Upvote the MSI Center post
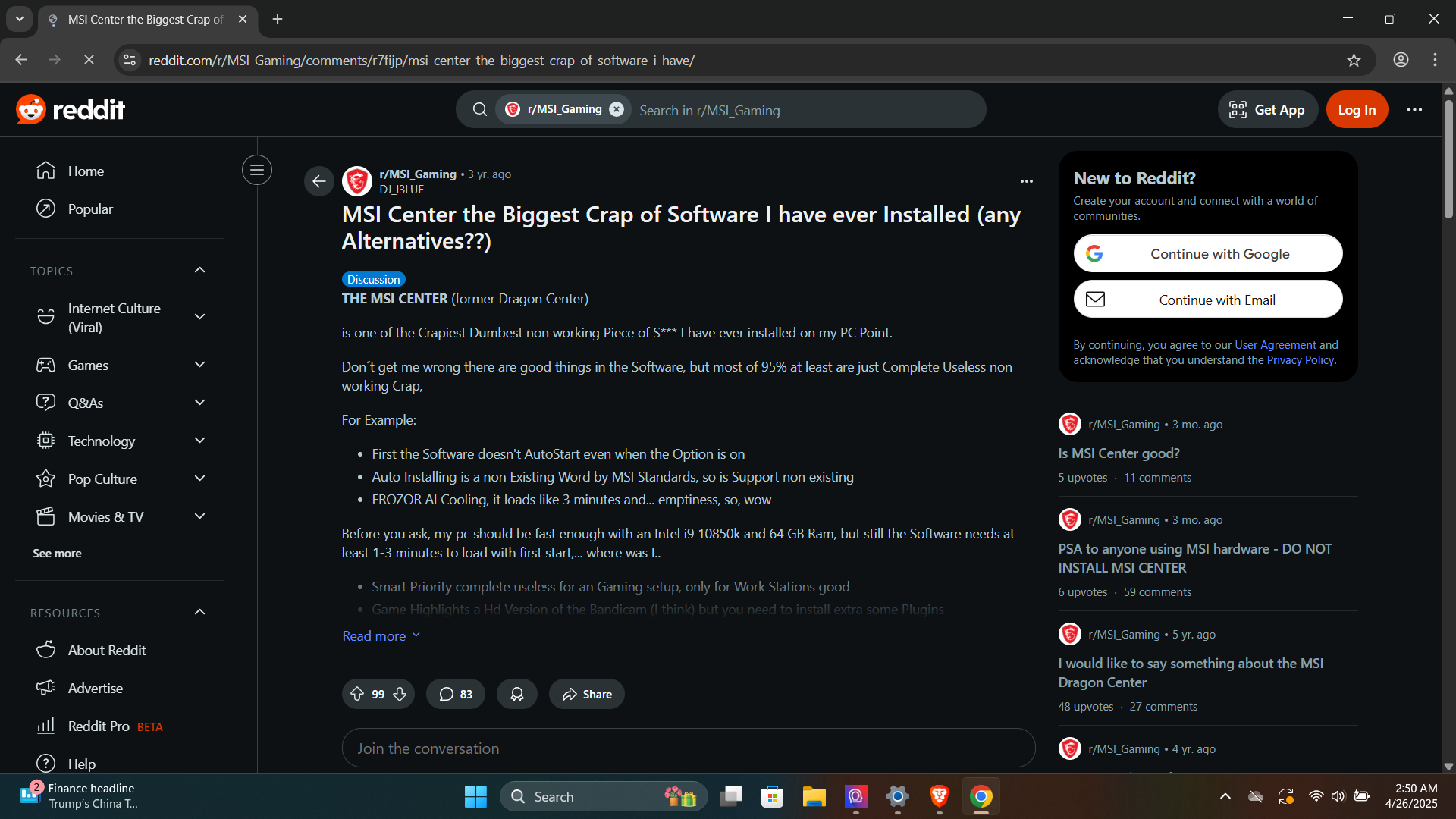 click(357, 694)
